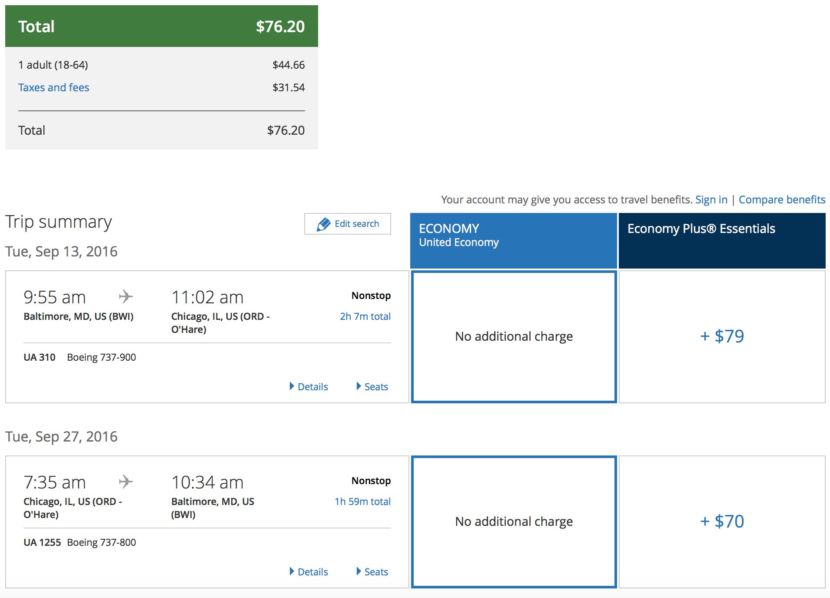This screenshot has width=830, height=598.
Task: Choose No additional charge for Sep 13 flight
Action: (x=514, y=337)
